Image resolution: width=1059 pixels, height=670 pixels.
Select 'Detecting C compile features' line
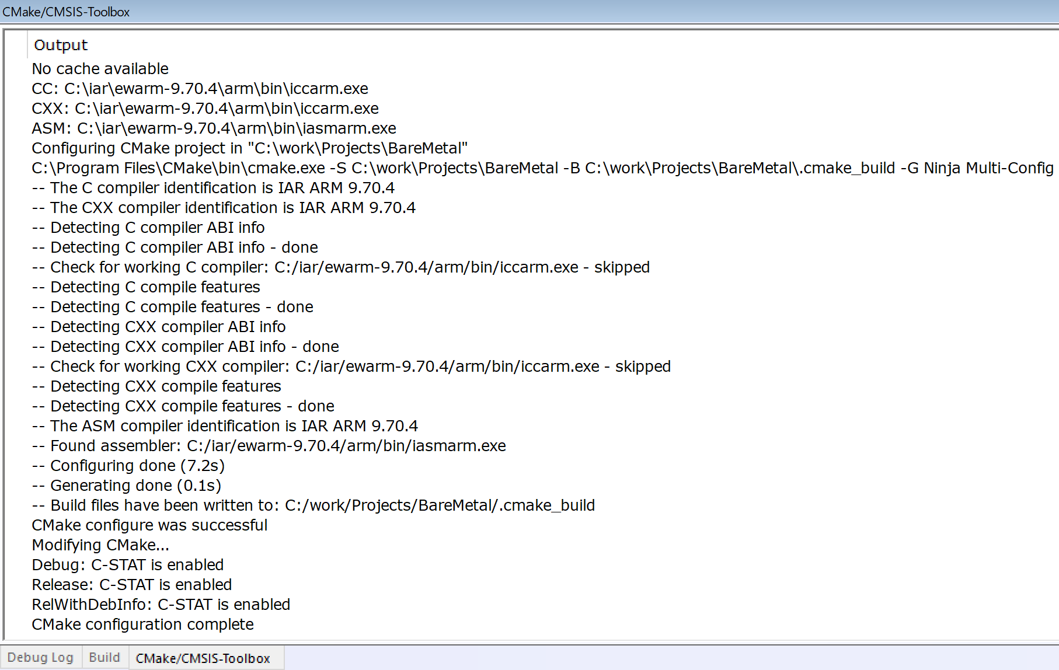pyautogui.click(x=146, y=287)
